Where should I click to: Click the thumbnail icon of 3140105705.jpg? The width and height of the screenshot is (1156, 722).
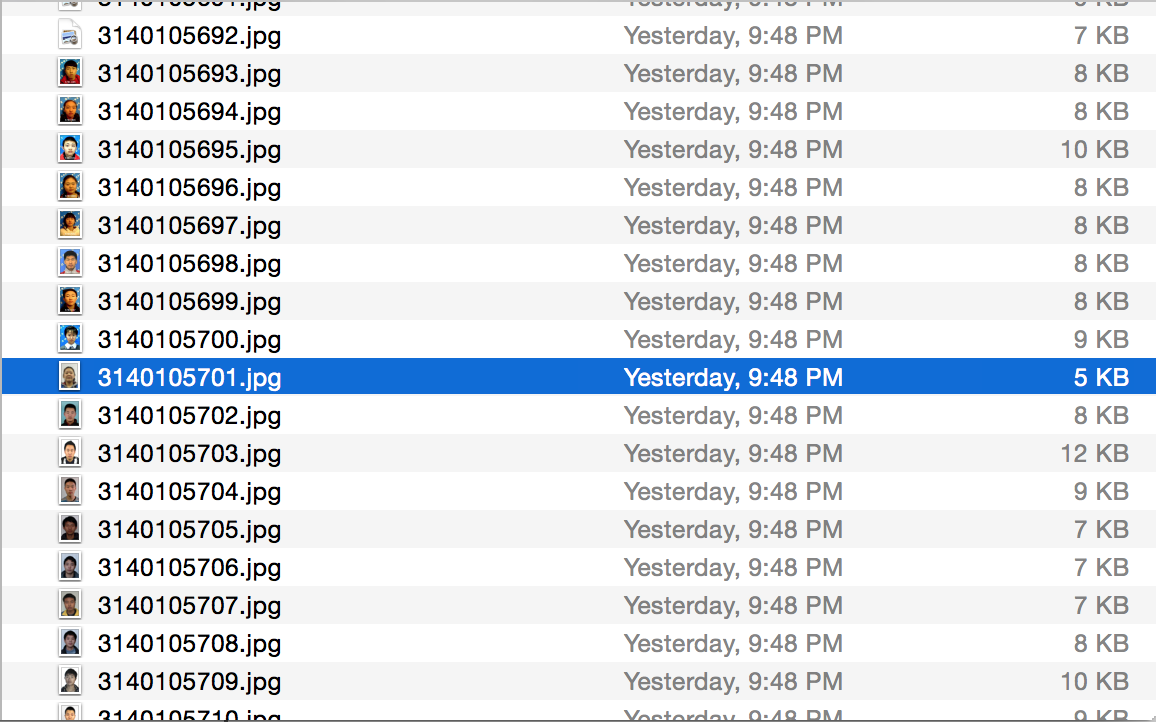pyautogui.click(x=70, y=529)
